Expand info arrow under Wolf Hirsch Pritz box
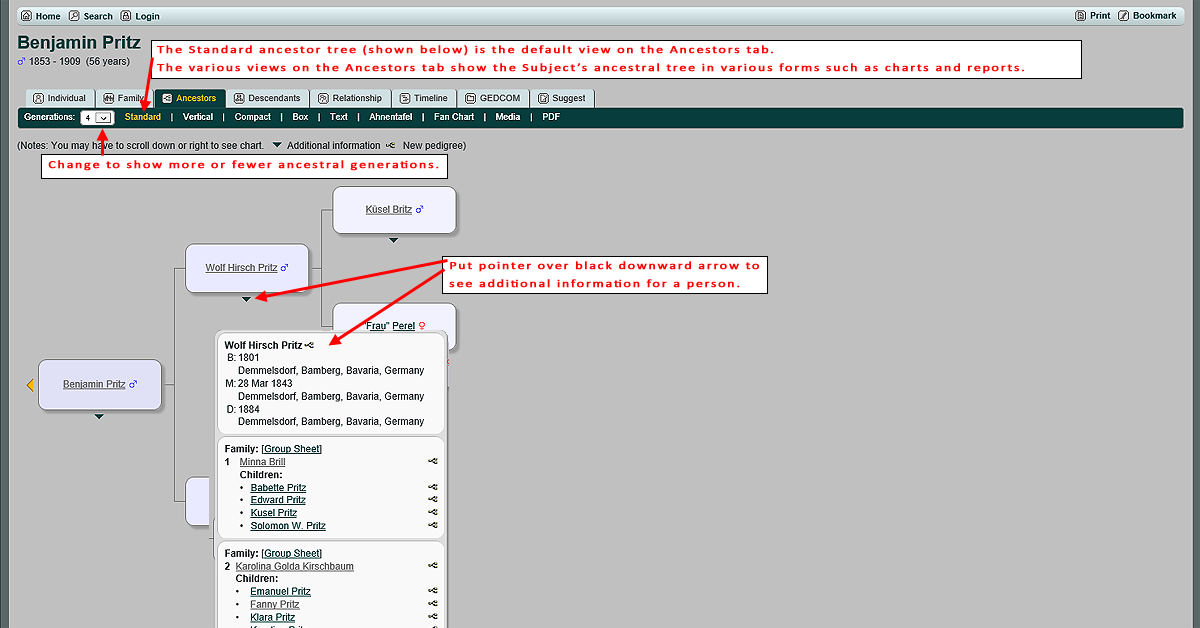 tap(247, 299)
